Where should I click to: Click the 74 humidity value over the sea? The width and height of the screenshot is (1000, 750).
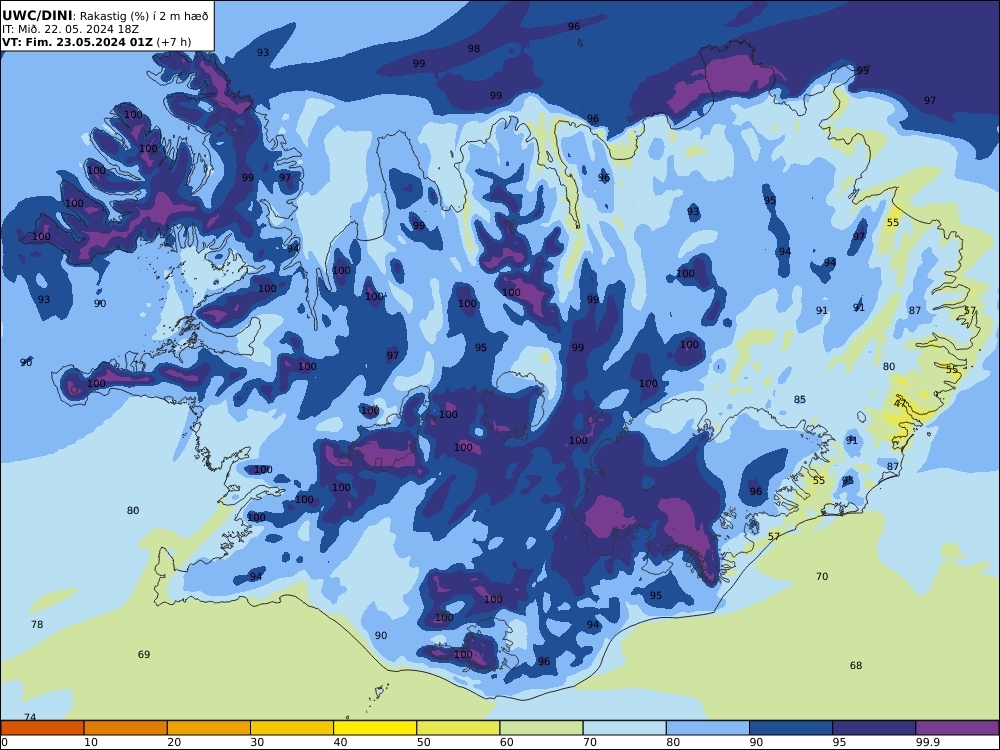coord(30,717)
